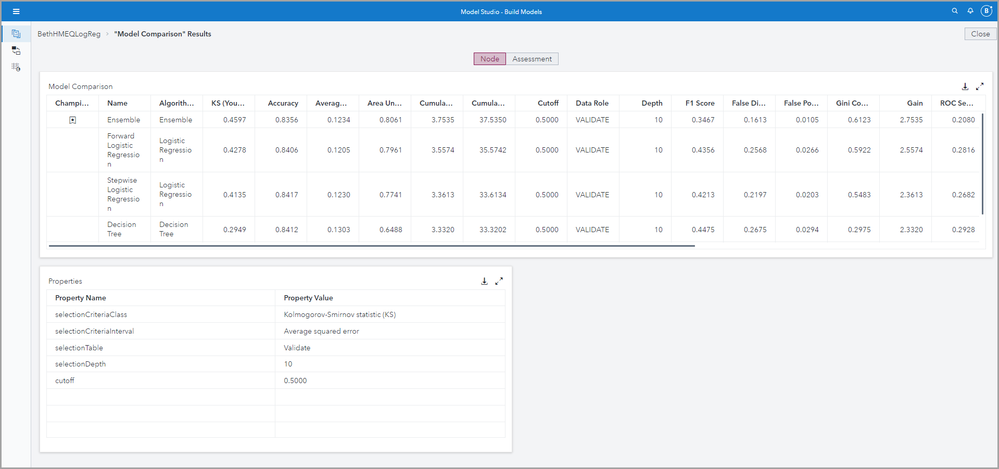The image size is (999, 469).
Task: Select the Data sidebar icon
Action: click(16, 34)
